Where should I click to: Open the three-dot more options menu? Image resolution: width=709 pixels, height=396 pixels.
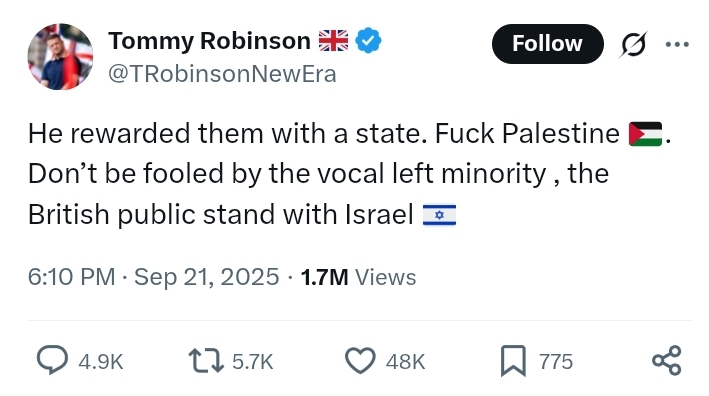(677, 44)
